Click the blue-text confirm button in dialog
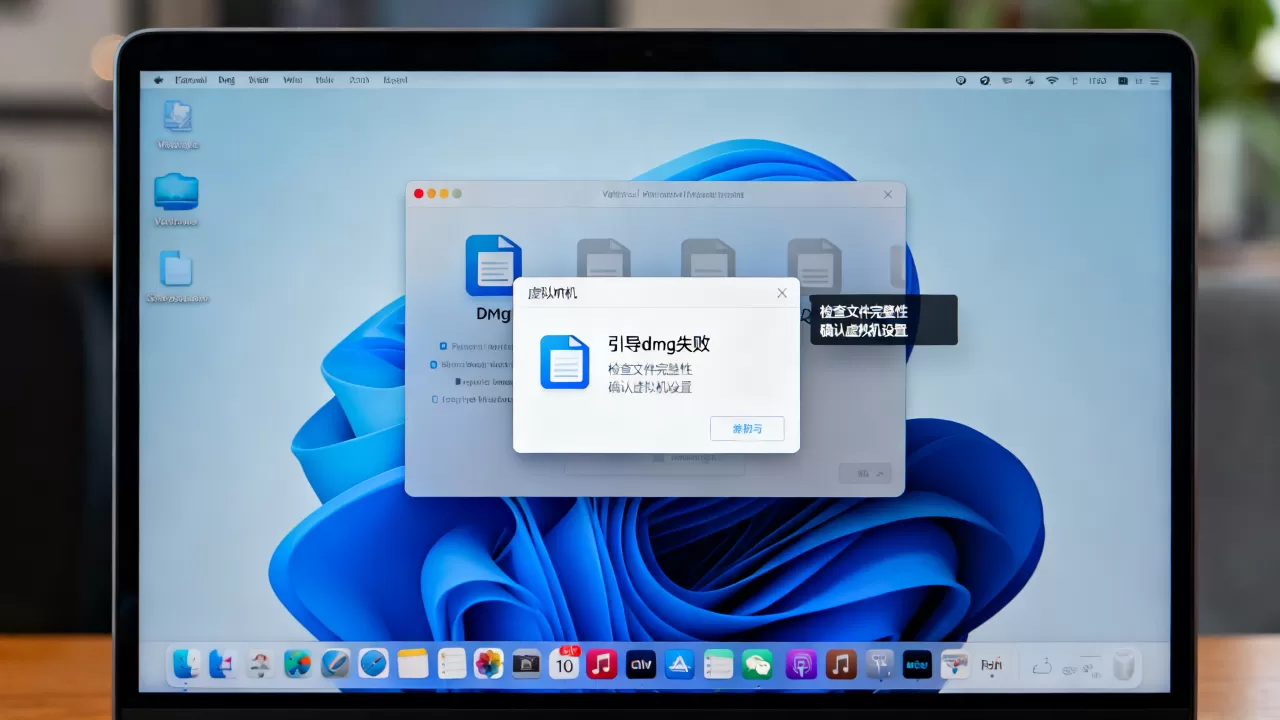The width and height of the screenshot is (1280, 720). (x=747, y=428)
